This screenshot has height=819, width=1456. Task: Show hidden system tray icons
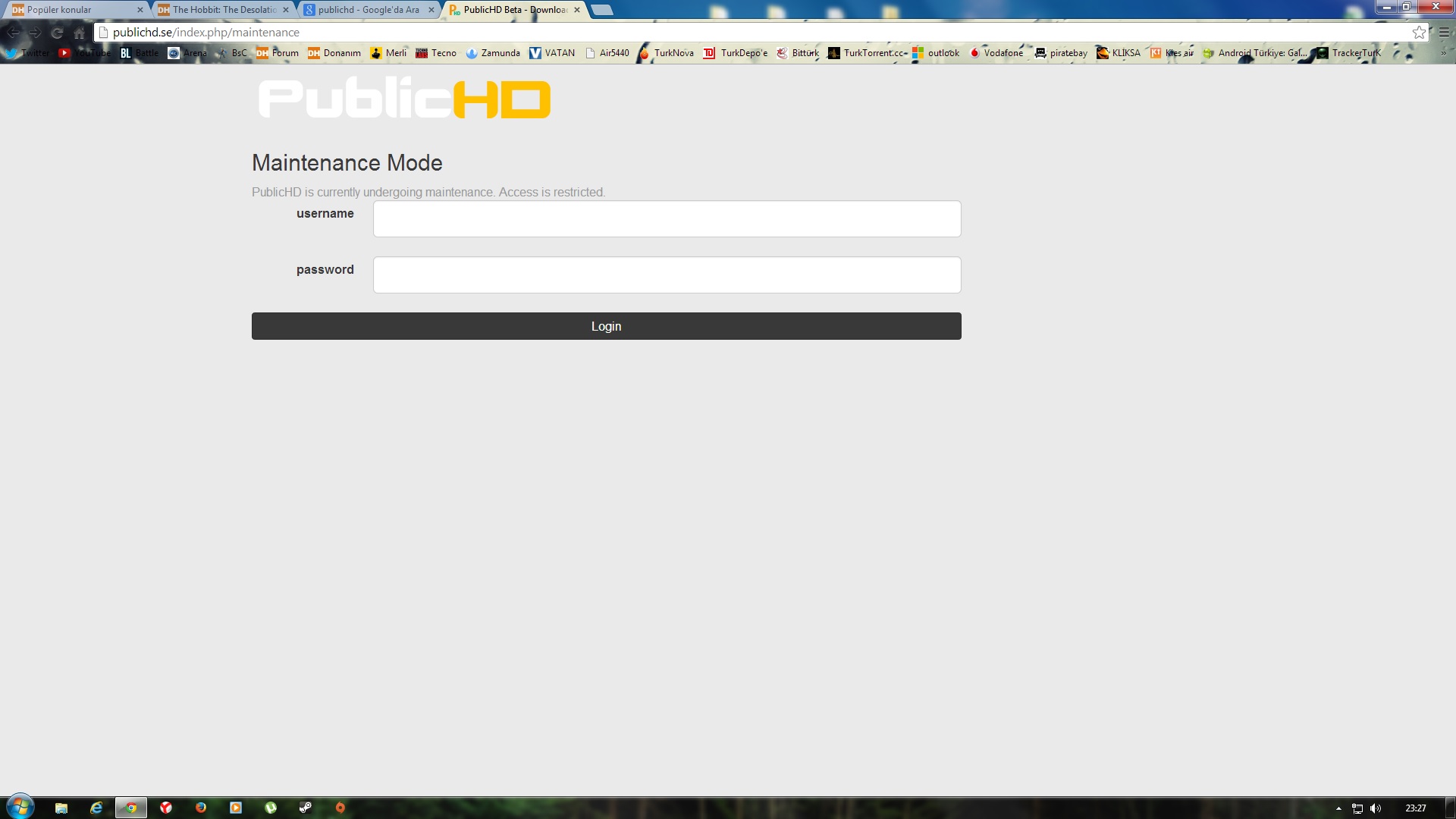pos(1338,808)
